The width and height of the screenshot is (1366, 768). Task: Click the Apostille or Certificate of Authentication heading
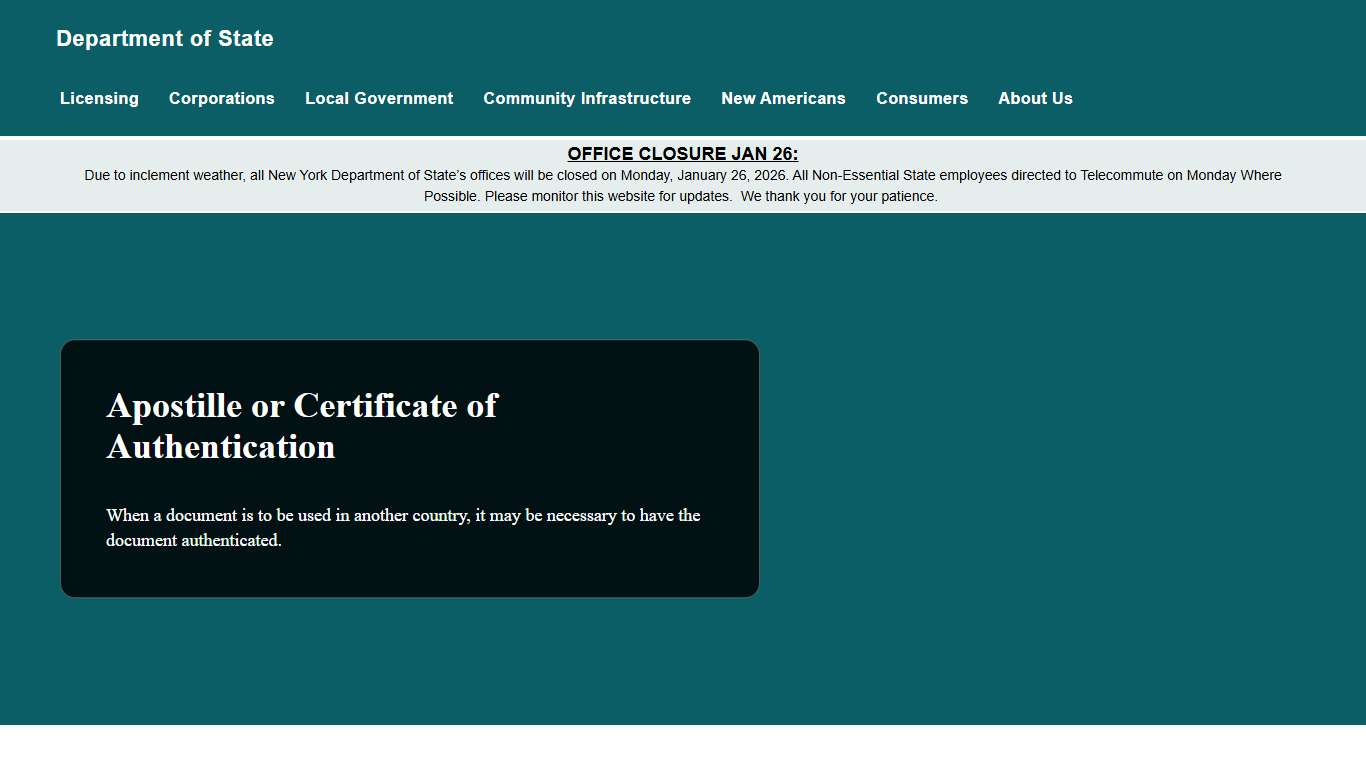click(301, 426)
